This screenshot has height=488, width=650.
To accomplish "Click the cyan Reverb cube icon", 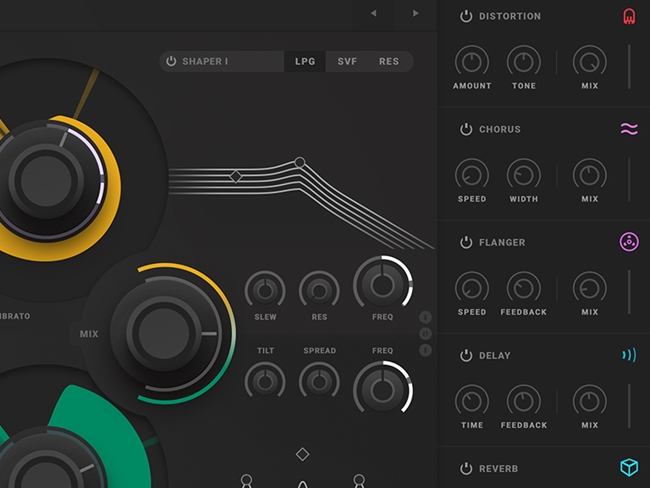I will (629, 468).
